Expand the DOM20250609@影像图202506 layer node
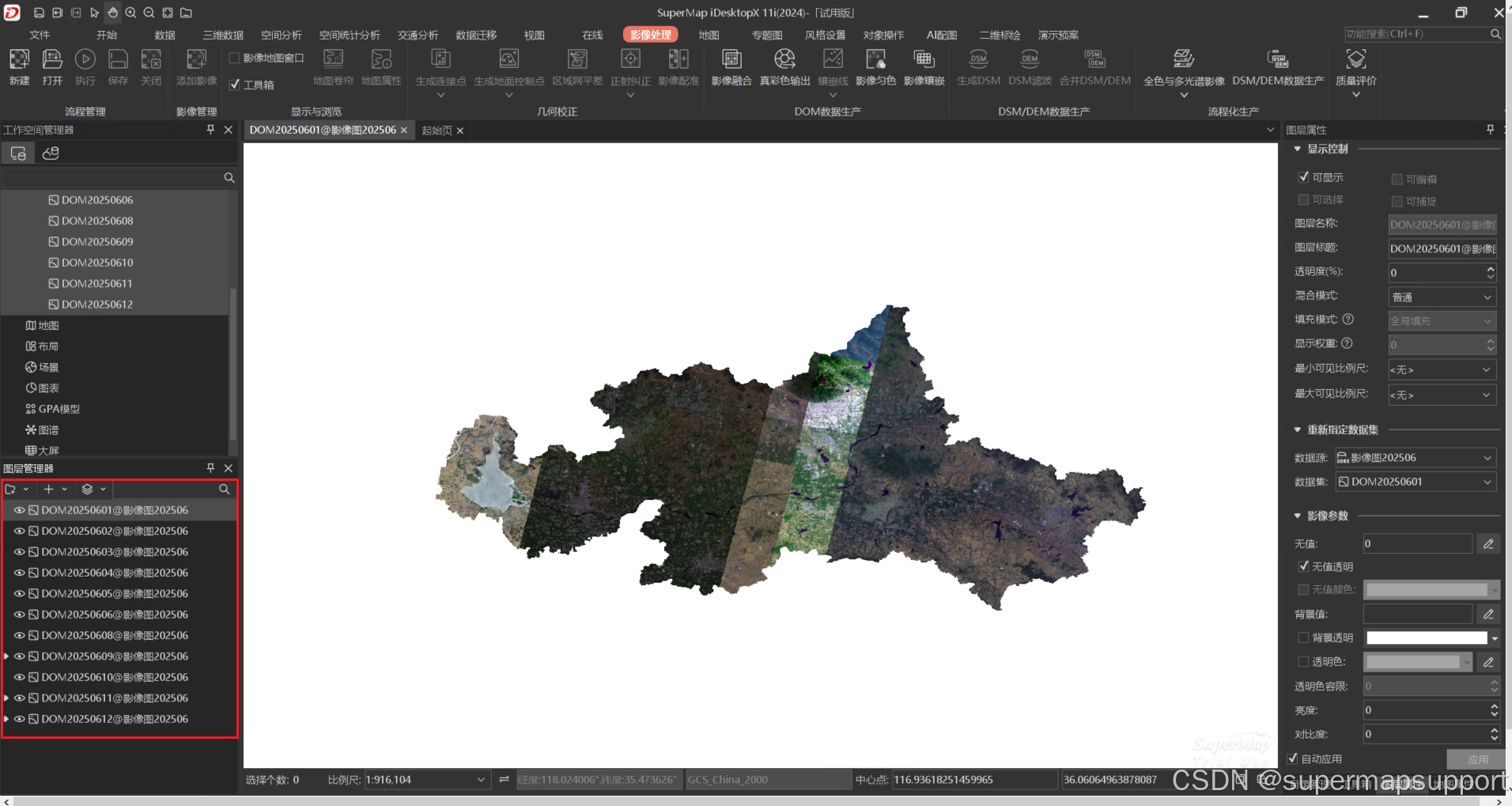This screenshot has width=1512, height=806. 6,657
